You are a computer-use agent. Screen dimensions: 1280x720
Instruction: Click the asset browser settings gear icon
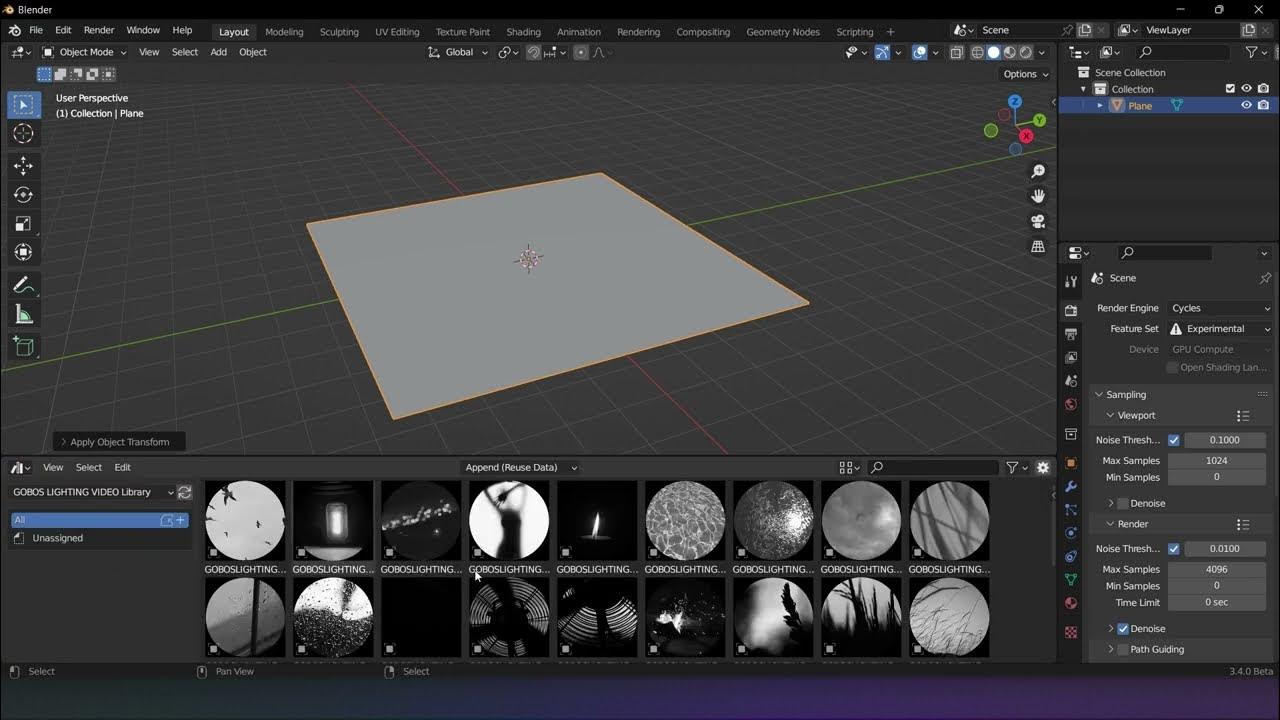coord(1043,467)
